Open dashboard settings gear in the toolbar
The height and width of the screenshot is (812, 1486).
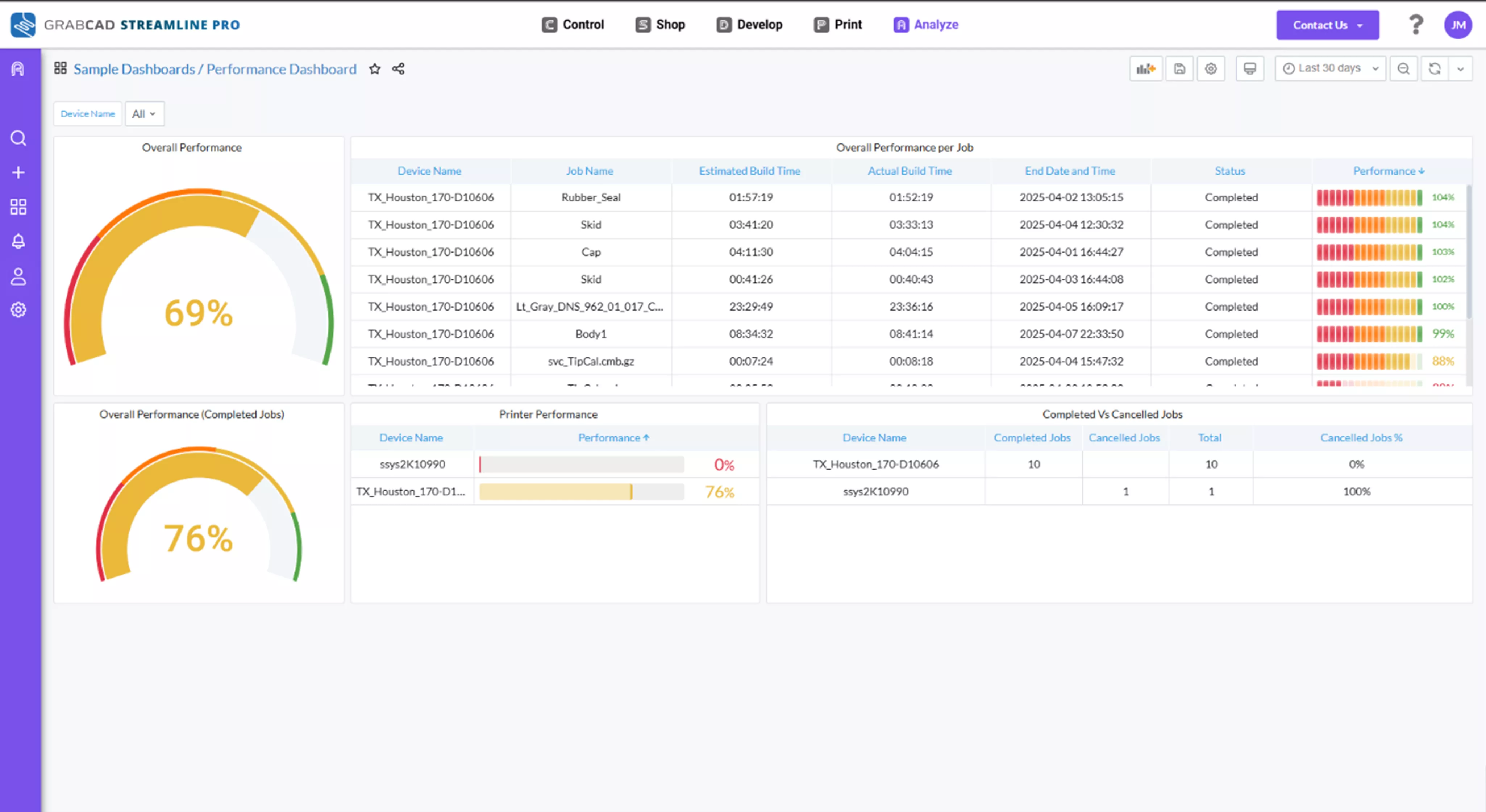tap(1210, 69)
